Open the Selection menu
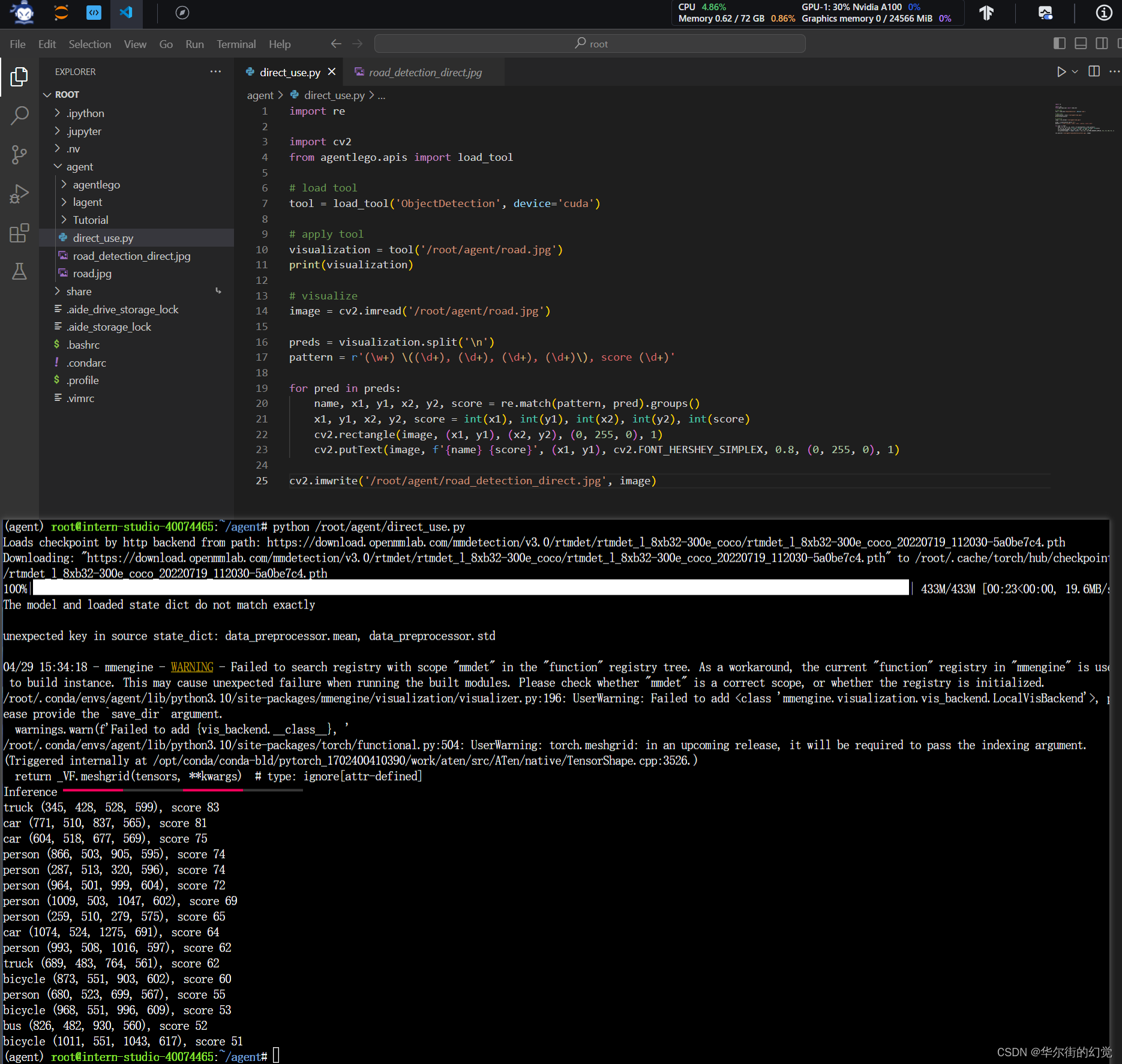Viewport: 1122px width, 1064px height. pyautogui.click(x=89, y=44)
